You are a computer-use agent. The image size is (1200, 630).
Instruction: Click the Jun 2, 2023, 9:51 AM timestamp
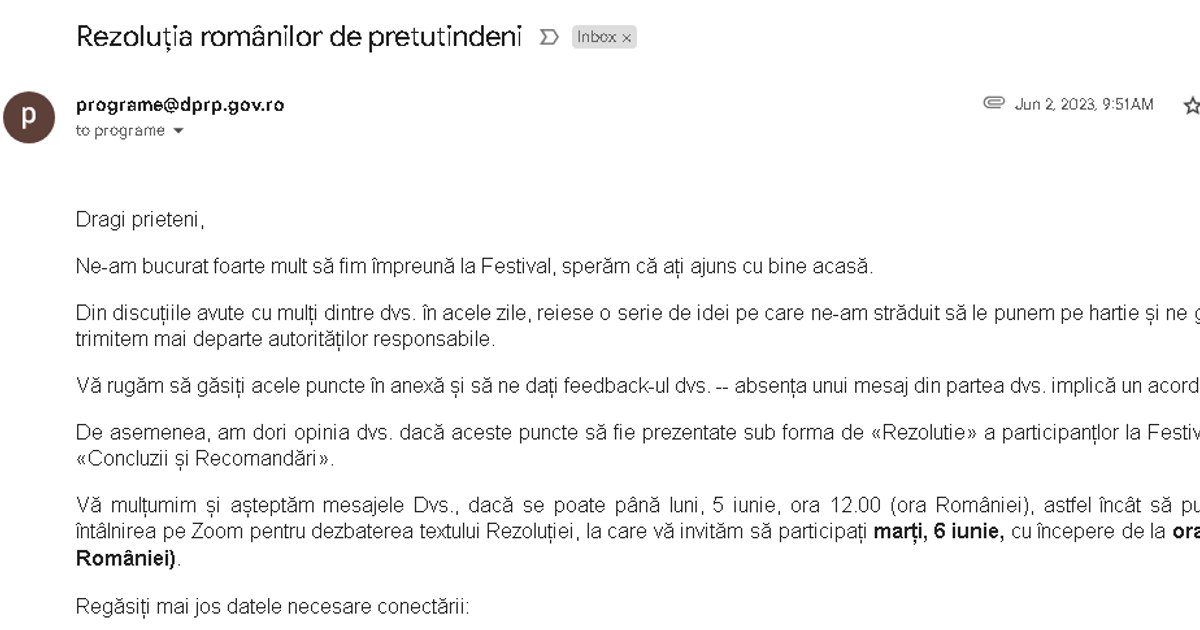(x=1084, y=104)
